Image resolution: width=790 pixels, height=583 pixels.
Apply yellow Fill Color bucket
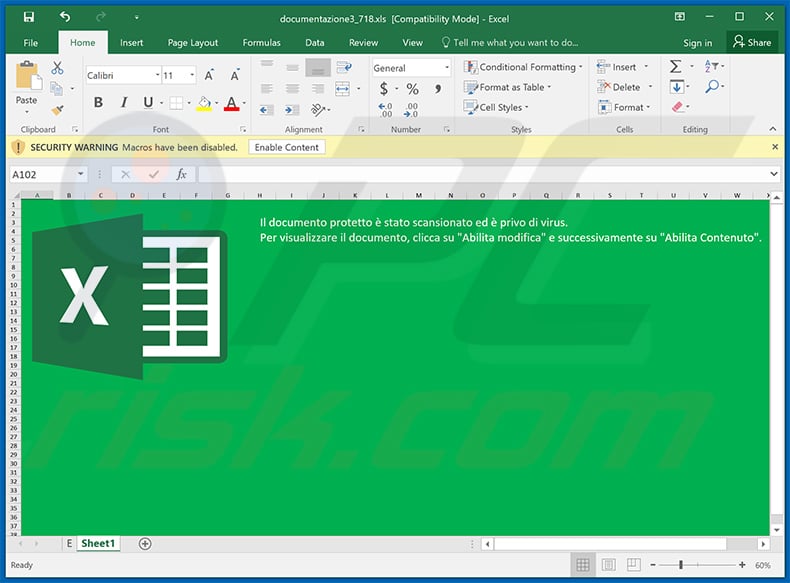tap(204, 103)
